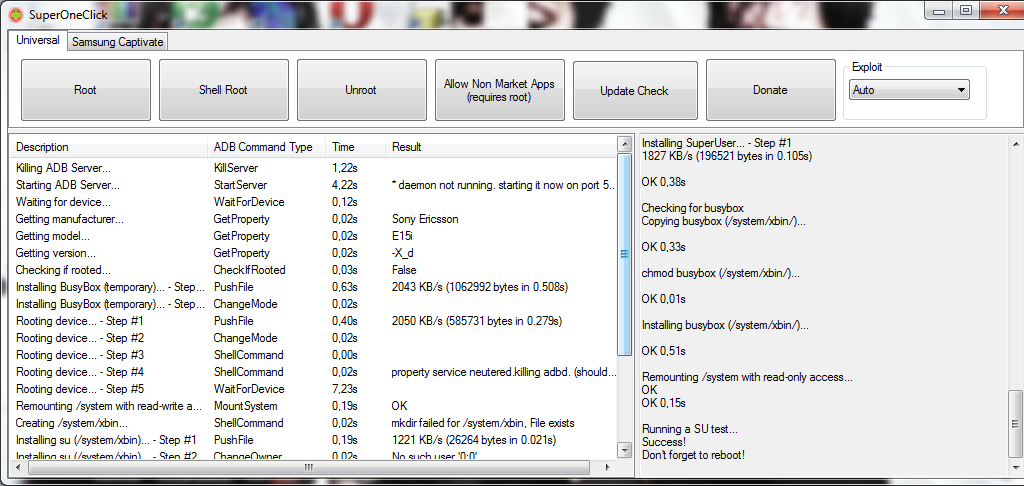Click the table's vertical scrollbar up arrow

point(624,144)
